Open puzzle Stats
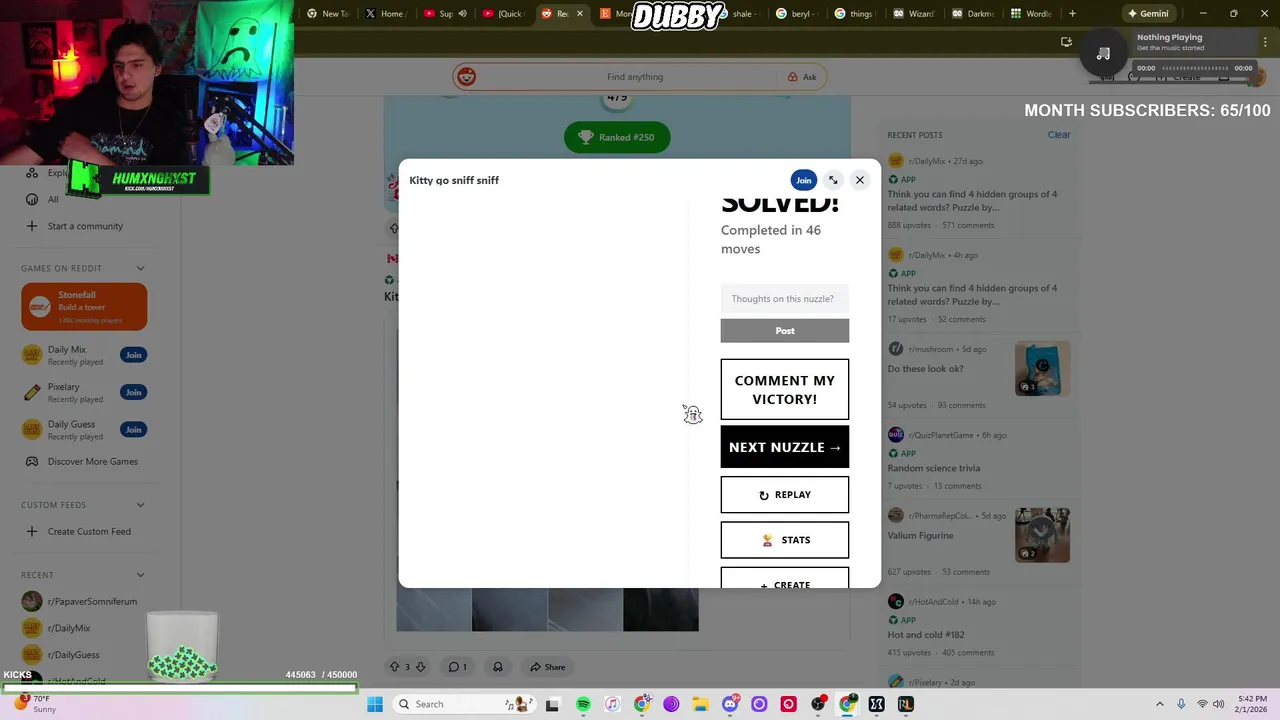 pyautogui.click(x=785, y=540)
